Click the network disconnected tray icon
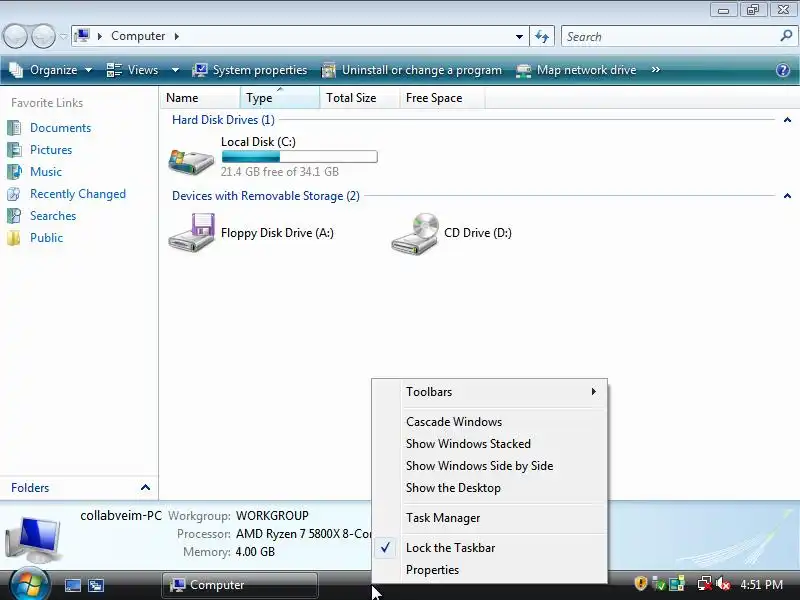The width and height of the screenshot is (800, 600). point(705,583)
